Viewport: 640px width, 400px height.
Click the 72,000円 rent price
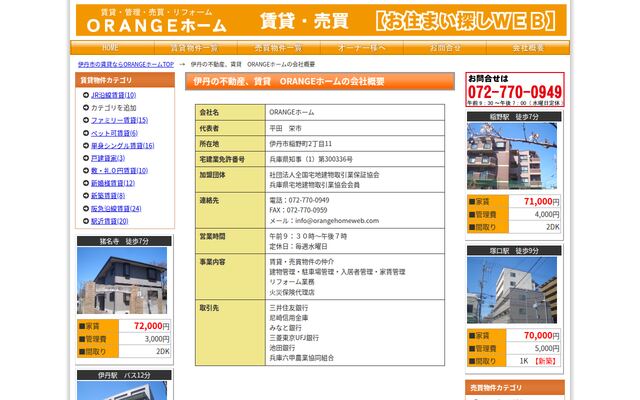coord(151,326)
